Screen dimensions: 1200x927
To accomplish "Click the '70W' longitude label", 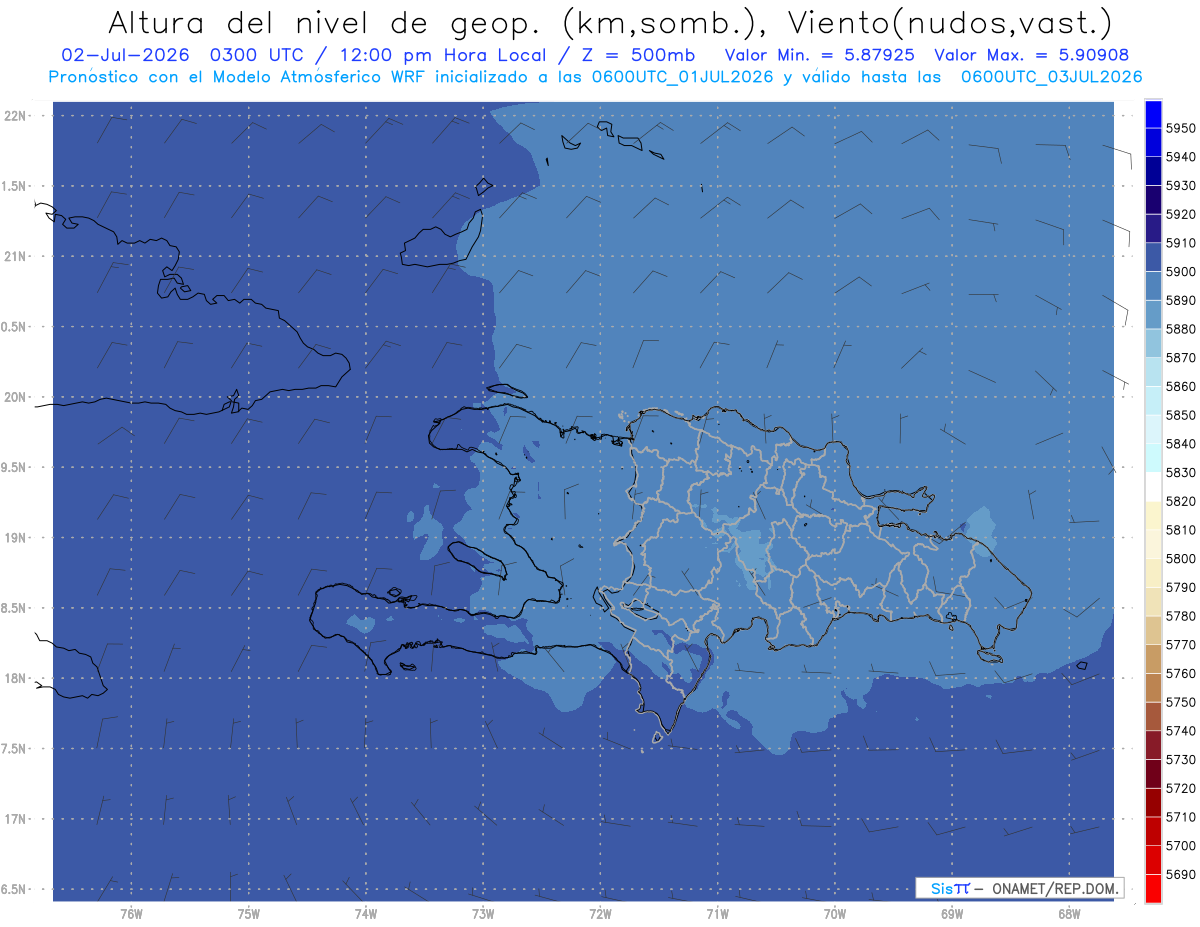I will click(x=834, y=913).
